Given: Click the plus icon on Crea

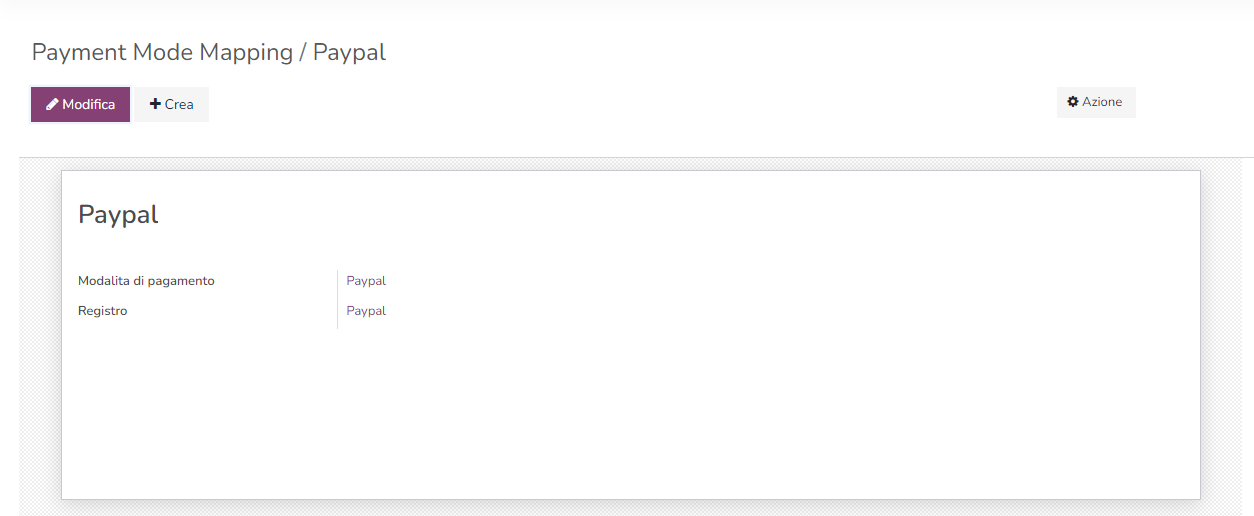Looking at the screenshot, I should 155,104.
